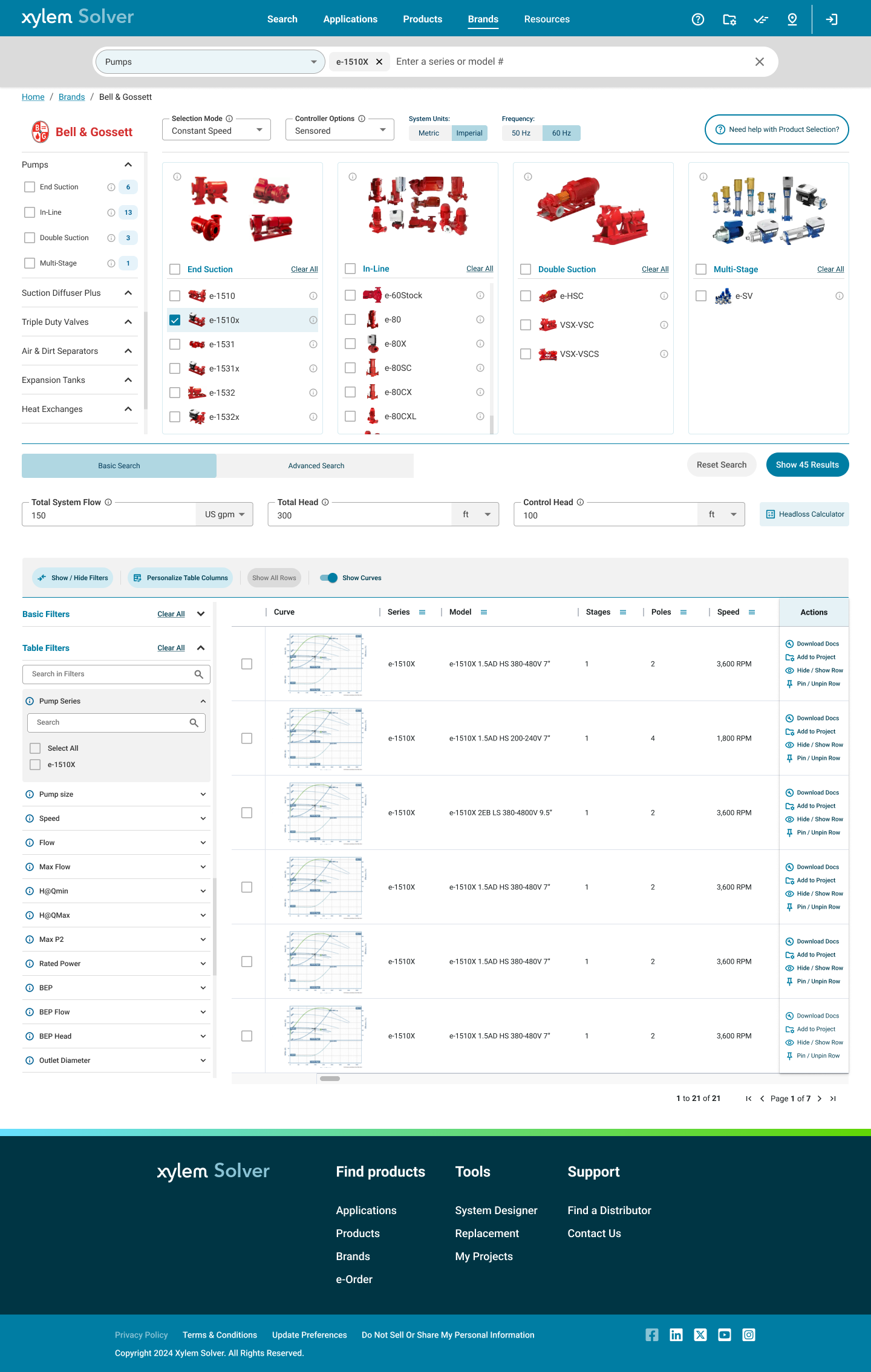Check the VSX-VSC series checkbox
The image size is (871, 1372).
(526, 325)
